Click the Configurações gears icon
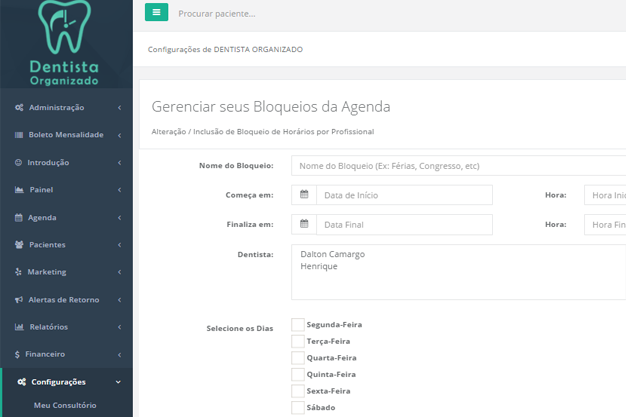Viewport: 626px width, 417px height. 22,382
